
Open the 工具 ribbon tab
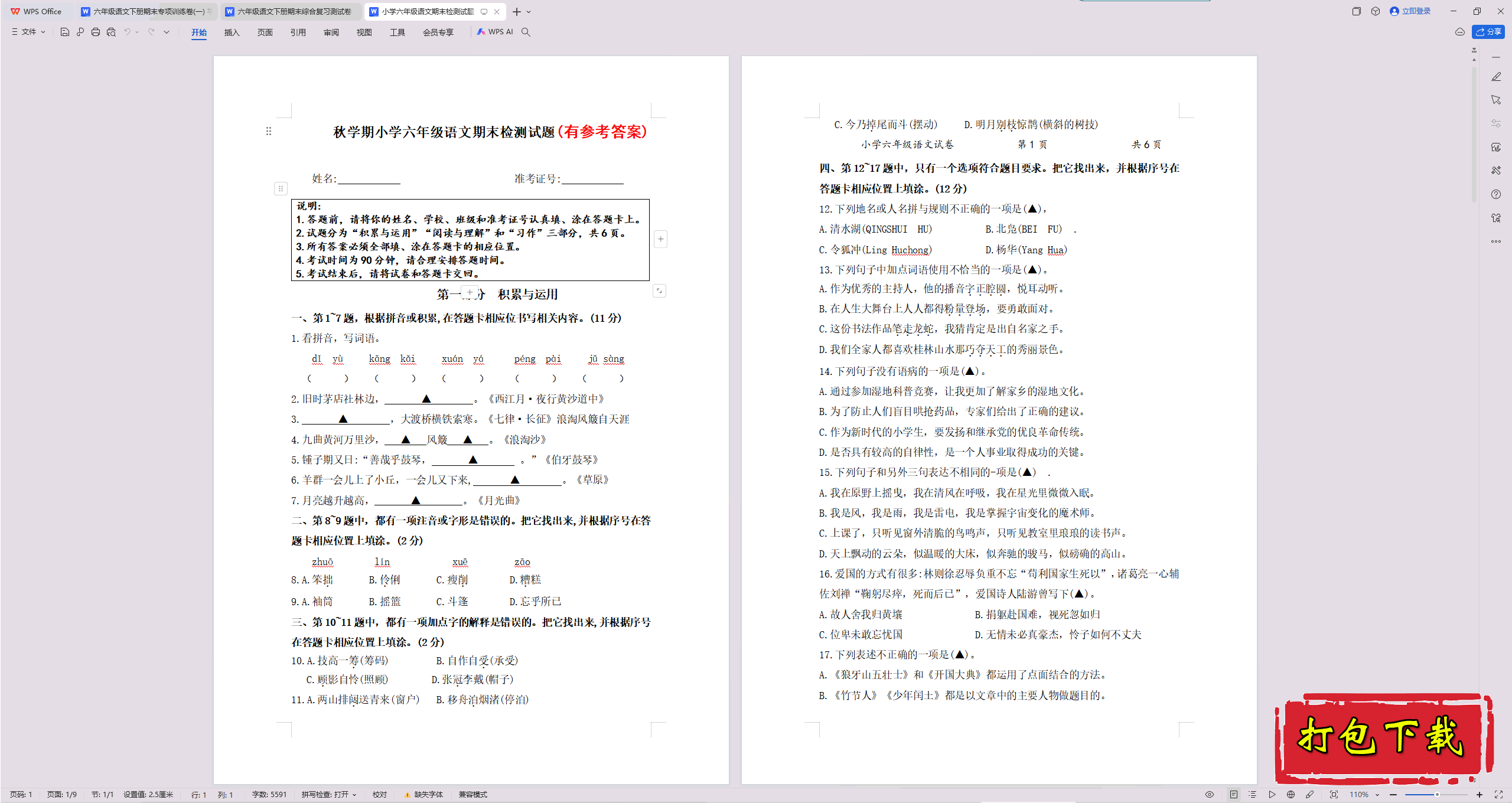click(x=397, y=32)
